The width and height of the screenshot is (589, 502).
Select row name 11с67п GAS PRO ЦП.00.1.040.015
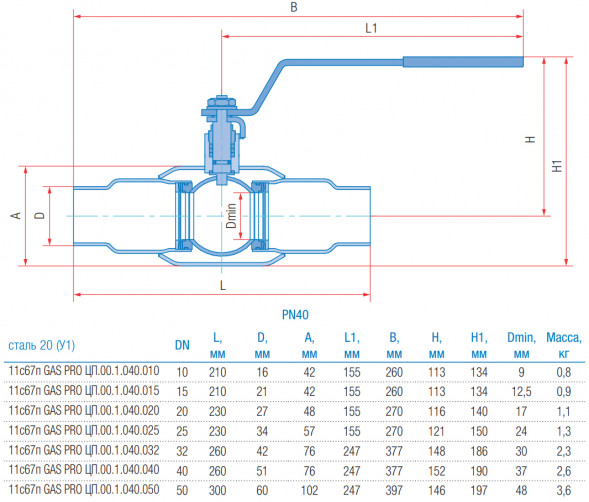point(84,390)
